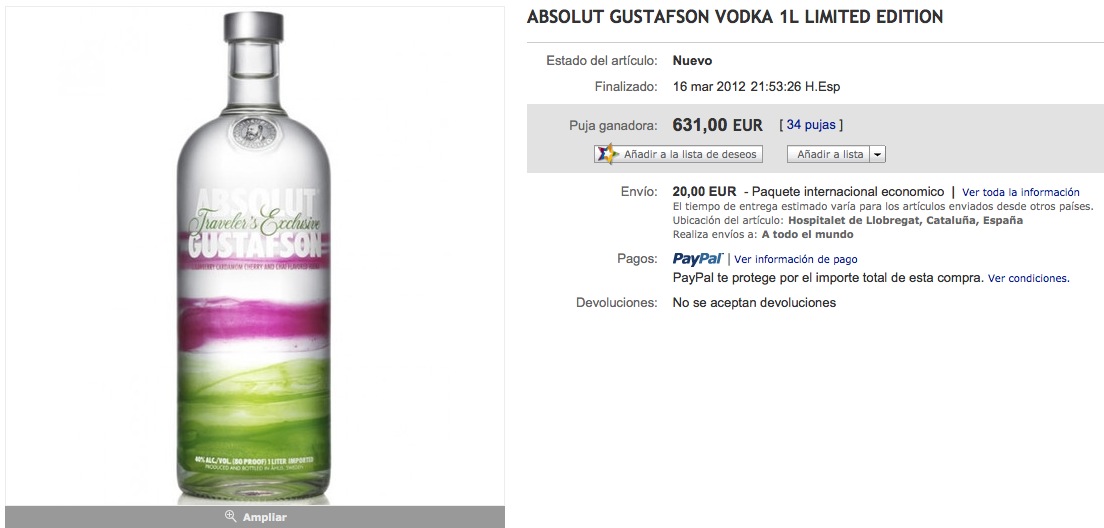Image resolution: width=1104 pixels, height=528 pixels.
Task: Click the pink stripe on the bottle
Action: pos(253,322)
